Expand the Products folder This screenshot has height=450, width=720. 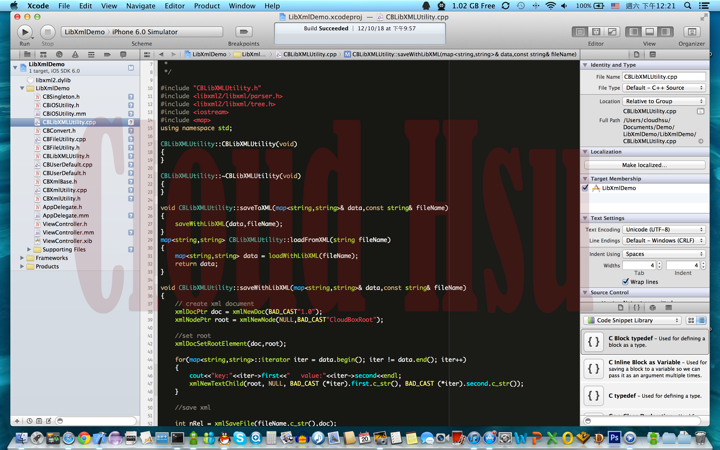pos(22,266)
